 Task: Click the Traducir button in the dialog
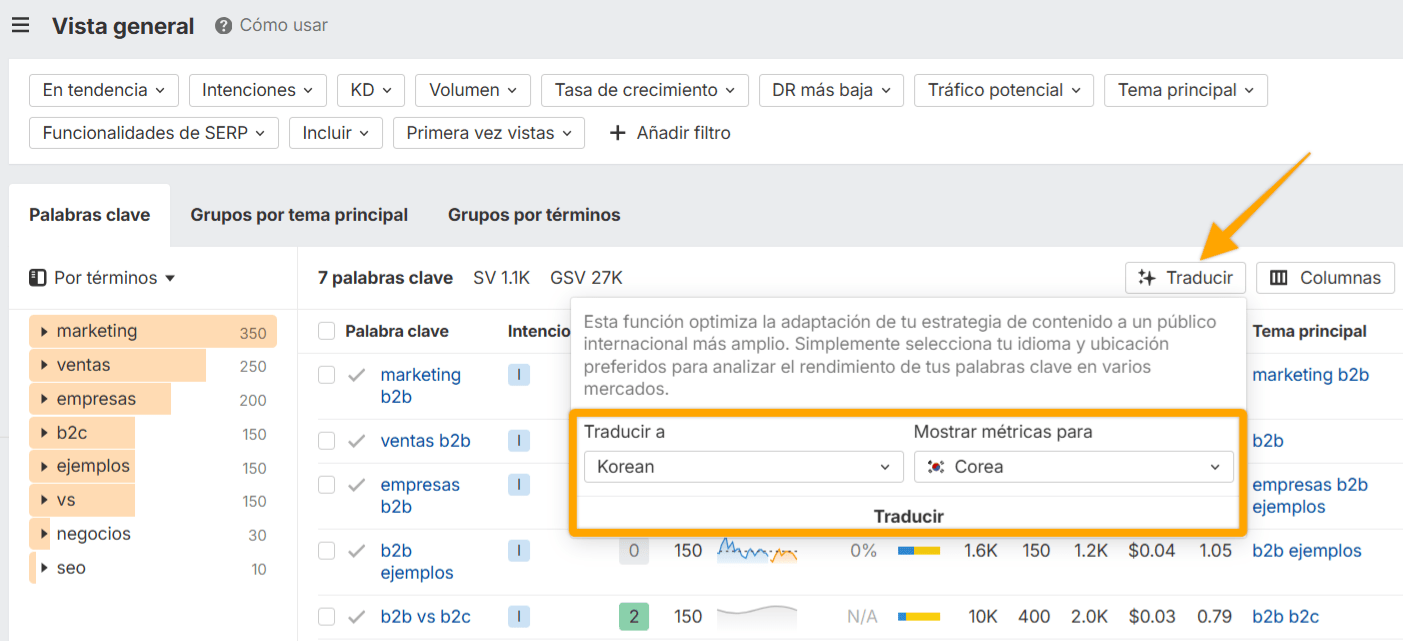click(908, 515)
